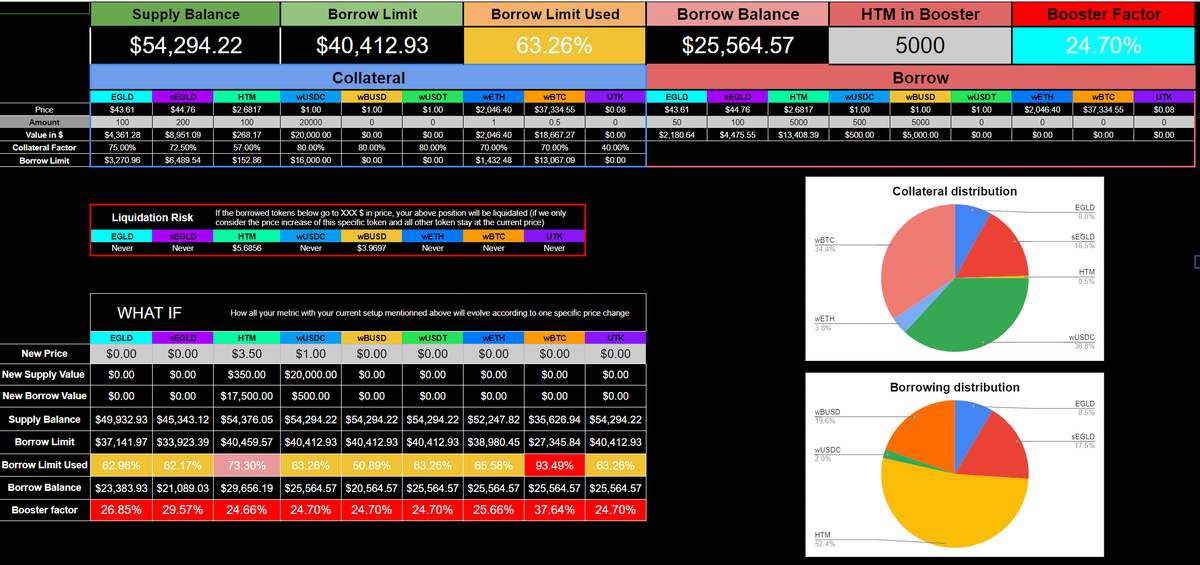Select the 73.30% borrow limit used cell
Viewport: 1200px width, 565px height.
tap(245, 465)
